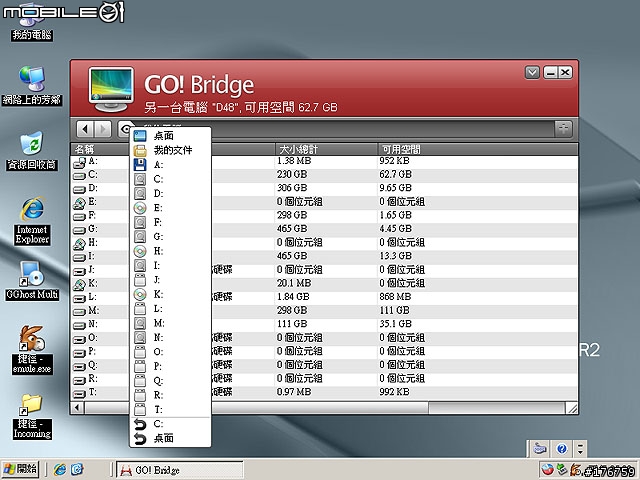
Task: Open the GO! Bridge options dropdown arrow
Action: pos(532,73)
